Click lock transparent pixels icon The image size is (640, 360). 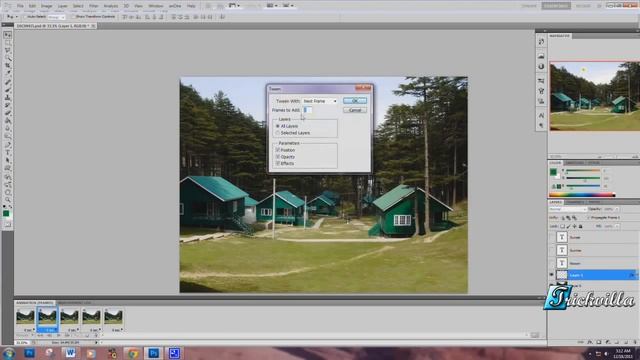tap(562, 227)
